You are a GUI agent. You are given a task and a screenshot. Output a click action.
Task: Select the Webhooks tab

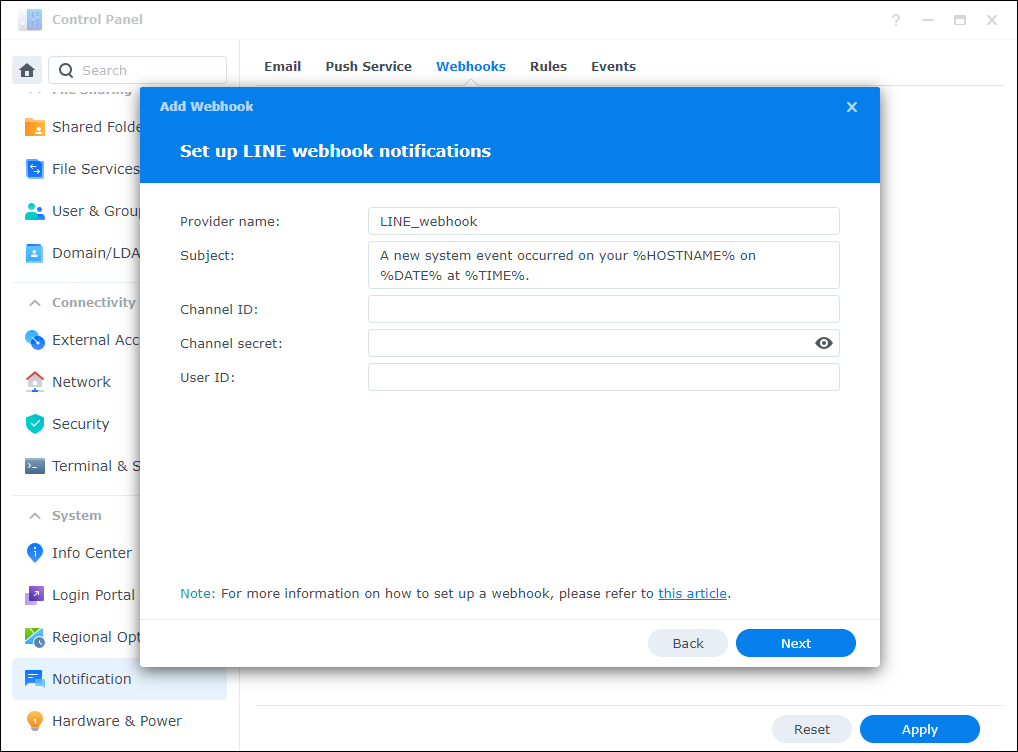tap(471, 66)
